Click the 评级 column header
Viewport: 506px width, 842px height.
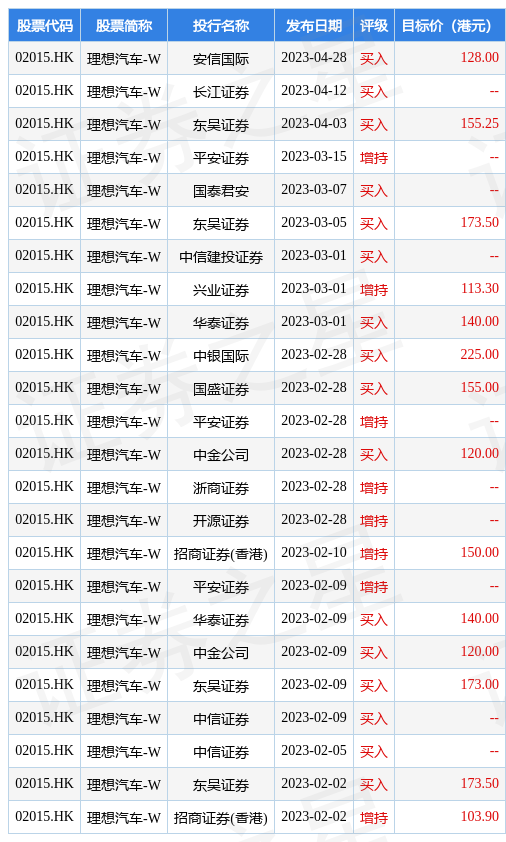374,25
